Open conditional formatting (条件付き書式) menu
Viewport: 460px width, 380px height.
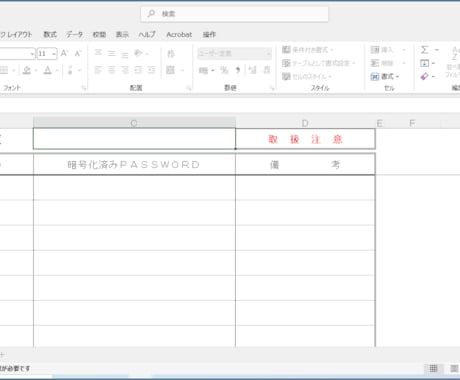(307, 50)
